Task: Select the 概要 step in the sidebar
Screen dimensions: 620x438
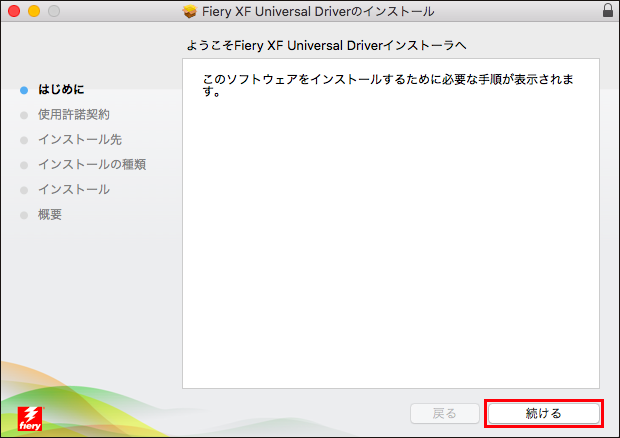Action: (x=50, y=215)
